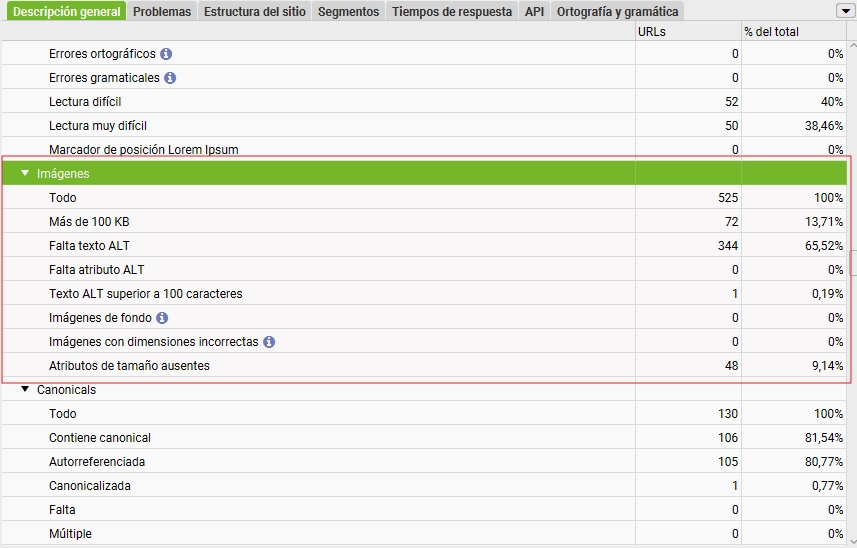Open Ortografía y gramática tab
This screenshot has width=857, height=548.
pos(618,11)
